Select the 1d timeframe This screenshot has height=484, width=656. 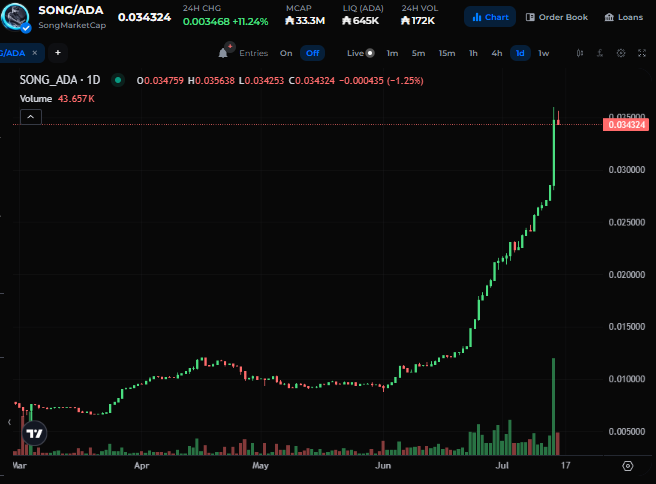pyautogui.click(x=520, y=53)
